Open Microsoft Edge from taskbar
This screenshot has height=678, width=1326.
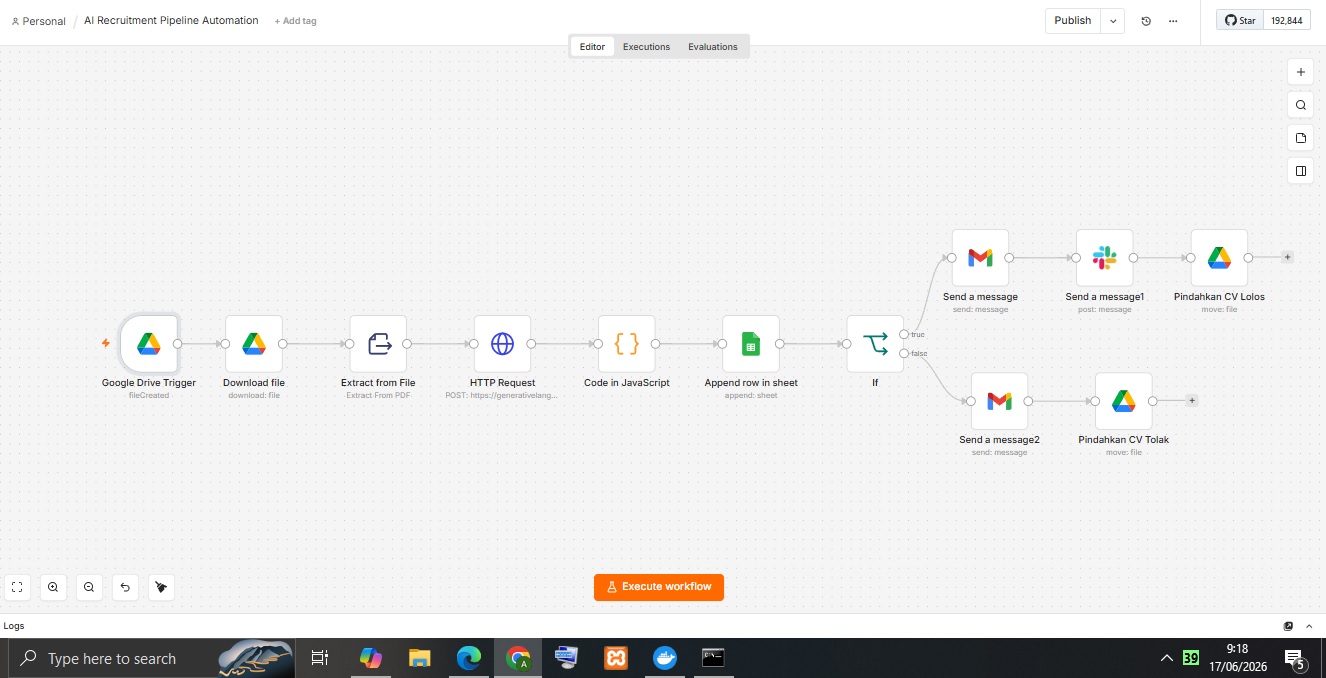point(469,658)
